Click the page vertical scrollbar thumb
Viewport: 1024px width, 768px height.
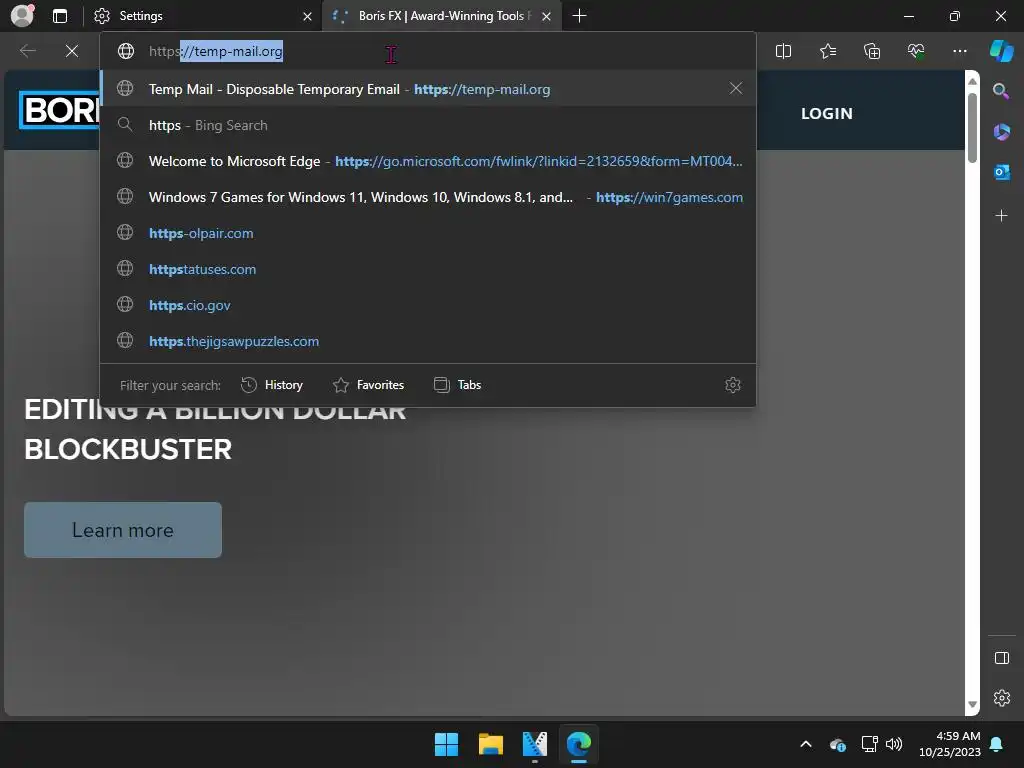972,128
